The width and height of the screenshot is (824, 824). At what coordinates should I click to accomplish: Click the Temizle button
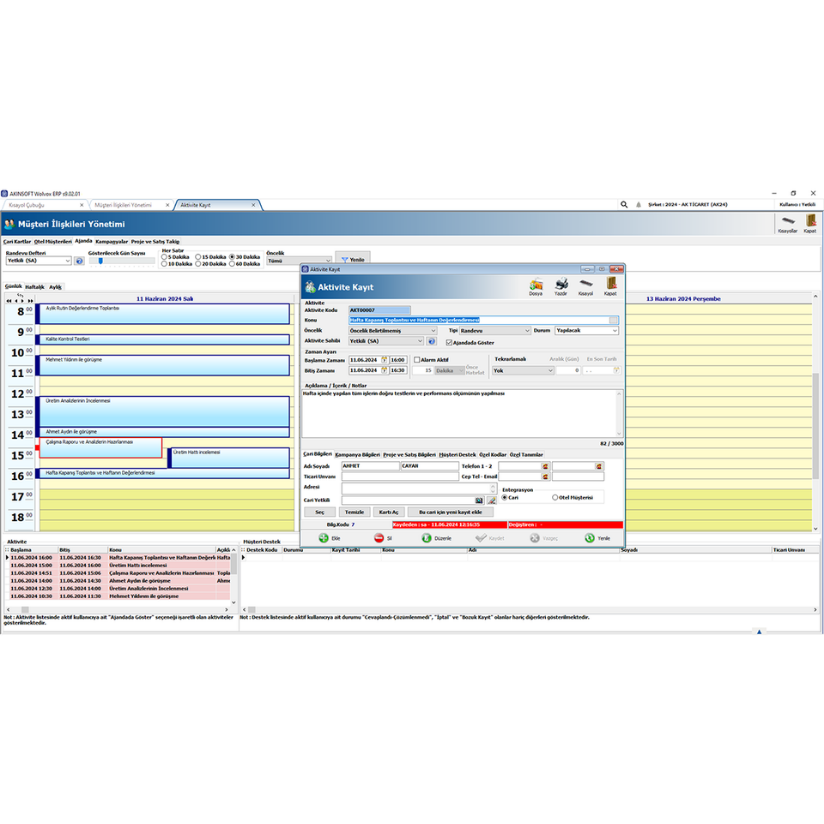tap(355, 512)
